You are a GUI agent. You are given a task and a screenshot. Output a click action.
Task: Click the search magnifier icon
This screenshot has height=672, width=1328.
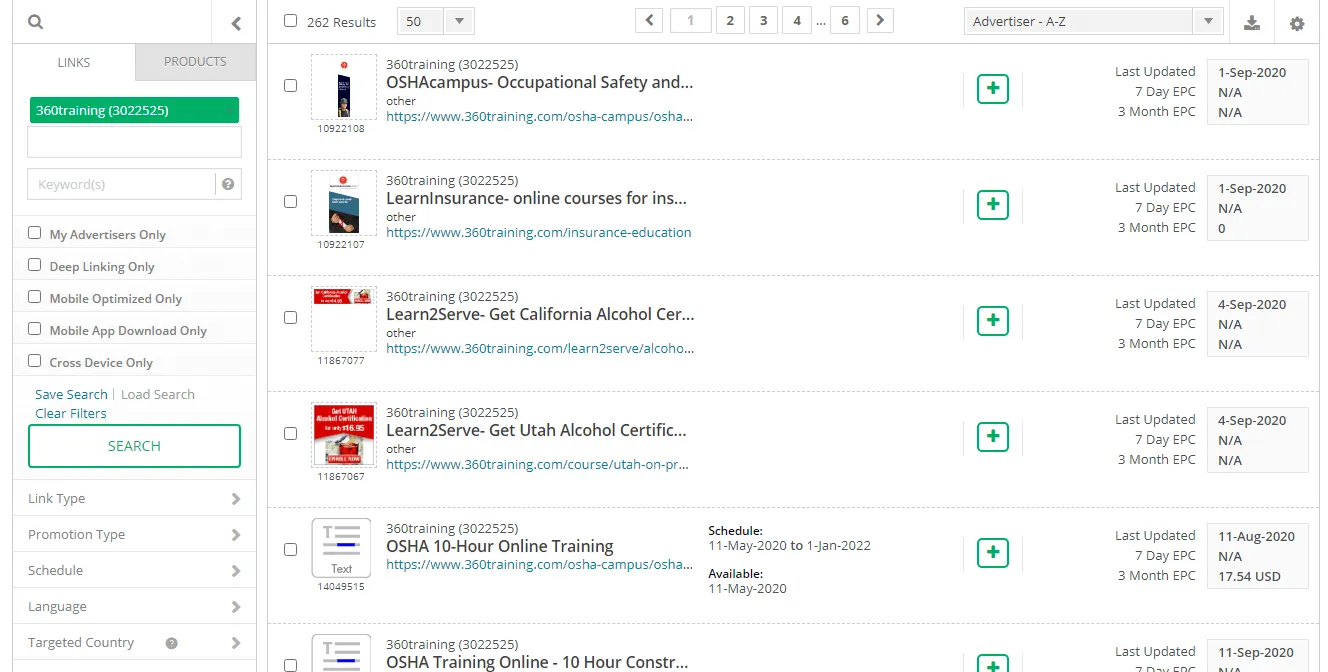(x=36, y=22)
